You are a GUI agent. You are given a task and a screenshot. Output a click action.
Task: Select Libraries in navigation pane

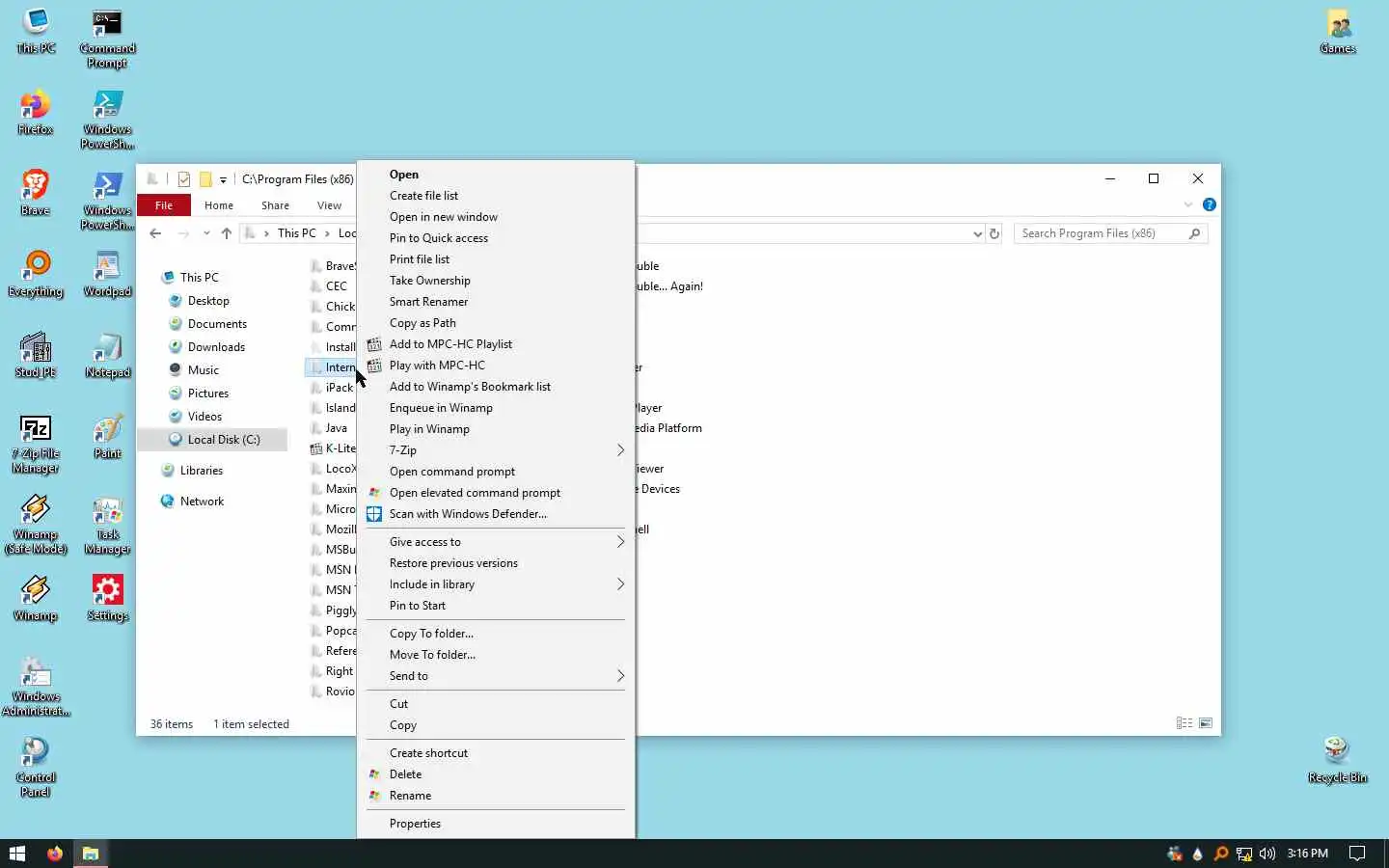click(201, 471)
